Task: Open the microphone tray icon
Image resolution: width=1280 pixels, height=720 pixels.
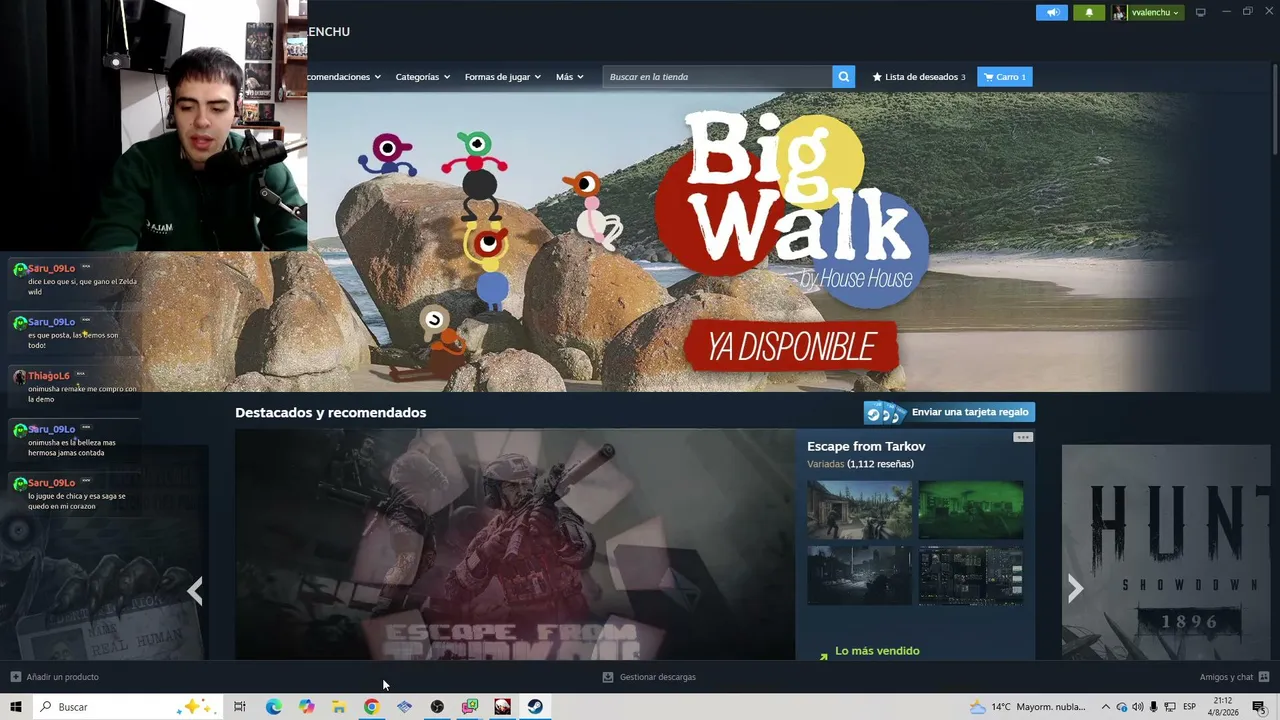Action: click(x=1153, y=707)
